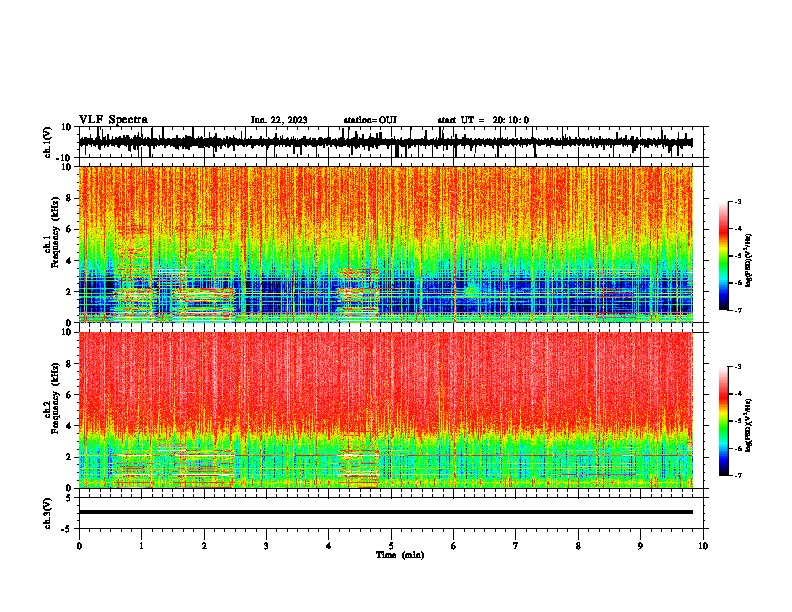
Task: Click the "start UT = 20:10:0" text
Action: coord(483,120)
